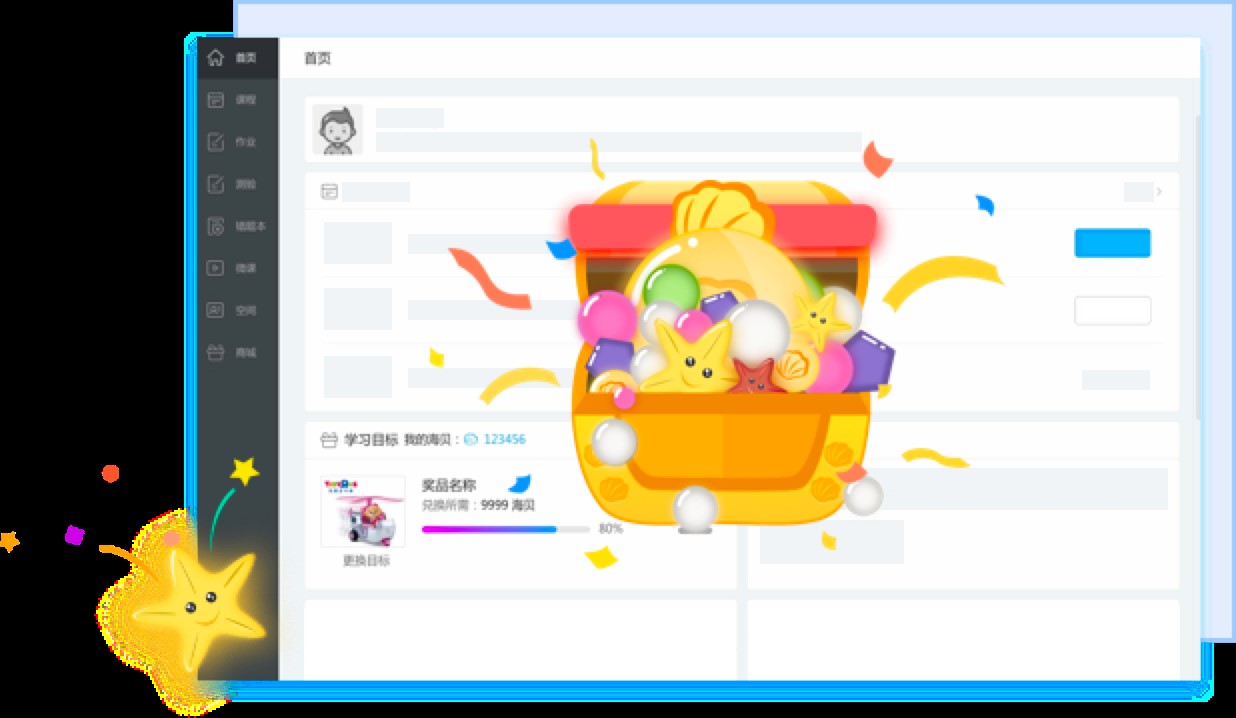Expand the panel using the right chevron arrow

tap(1160, 191)
